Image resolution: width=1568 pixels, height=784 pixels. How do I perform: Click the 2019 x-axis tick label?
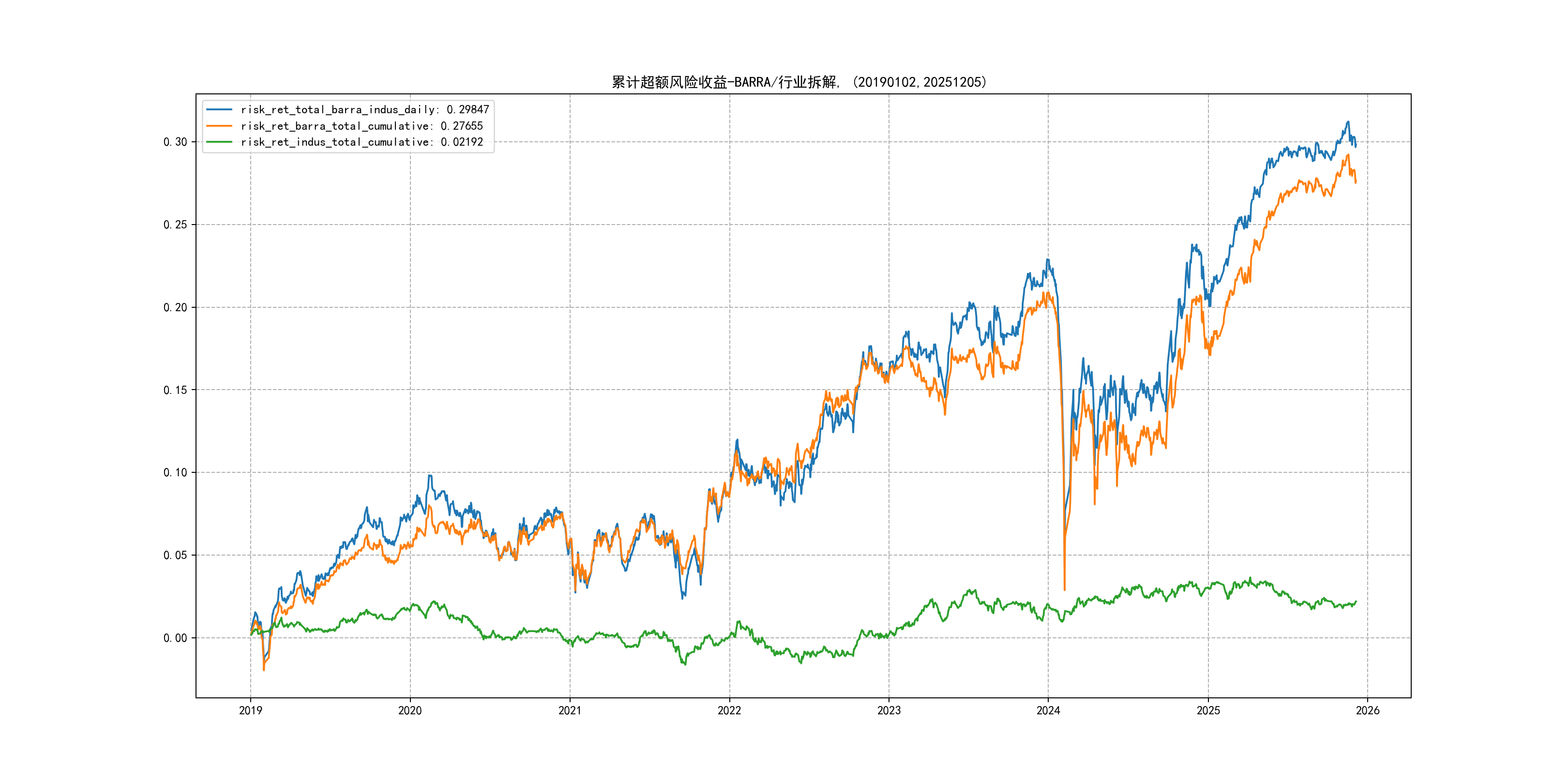pos(250,710)
